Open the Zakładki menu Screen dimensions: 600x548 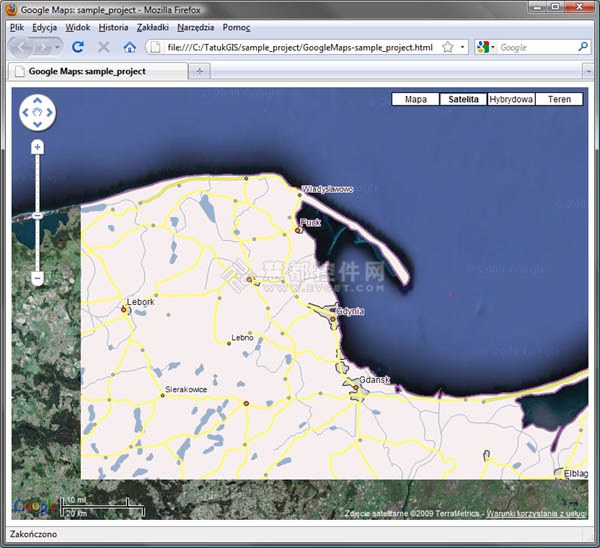point(153,28)
